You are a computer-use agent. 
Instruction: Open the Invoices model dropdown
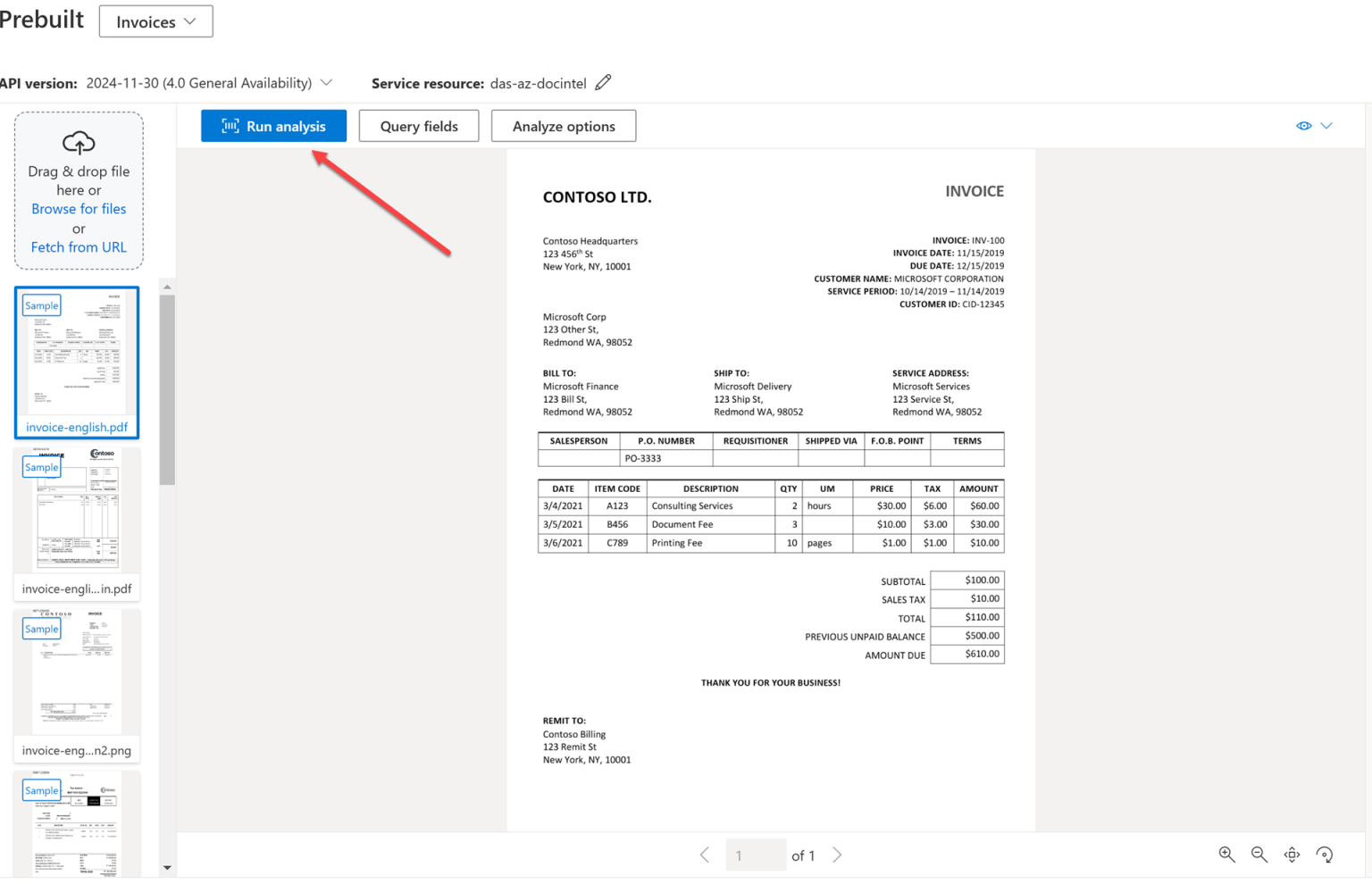pyautogui.click(x=155, y=21)
